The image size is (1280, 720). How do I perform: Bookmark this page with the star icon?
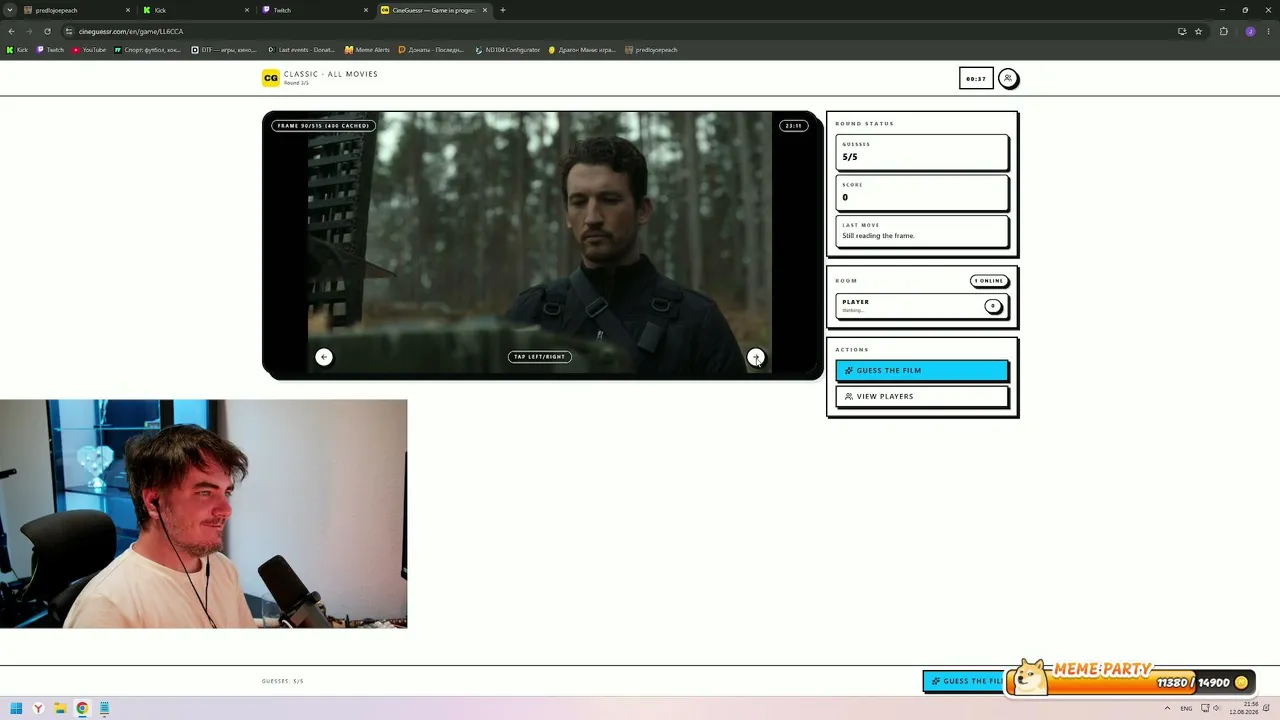click(1198, 31)
